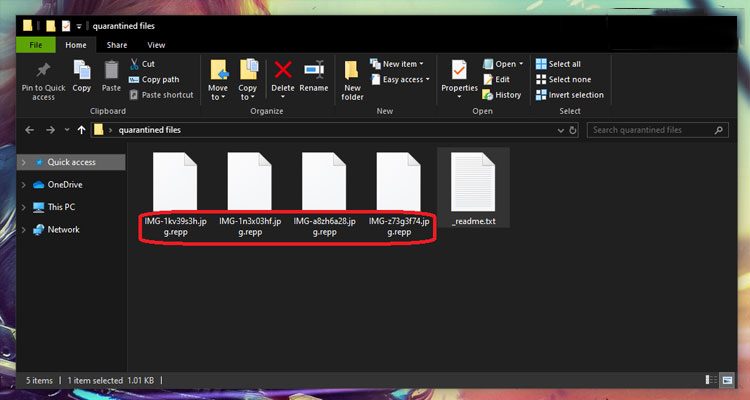Click Pin to Quick access icon
This screenshot has width=750, height=400.
coord(44,71)
